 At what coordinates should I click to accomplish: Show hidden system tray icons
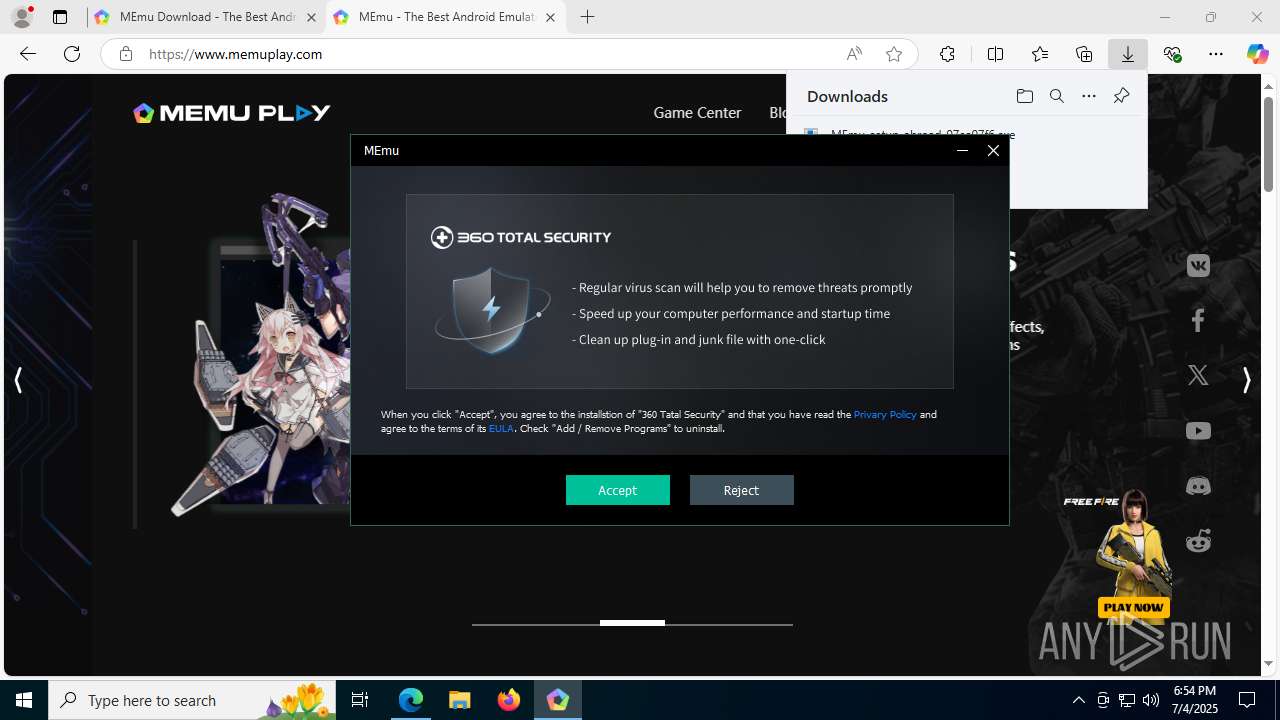coord(1078,700)
